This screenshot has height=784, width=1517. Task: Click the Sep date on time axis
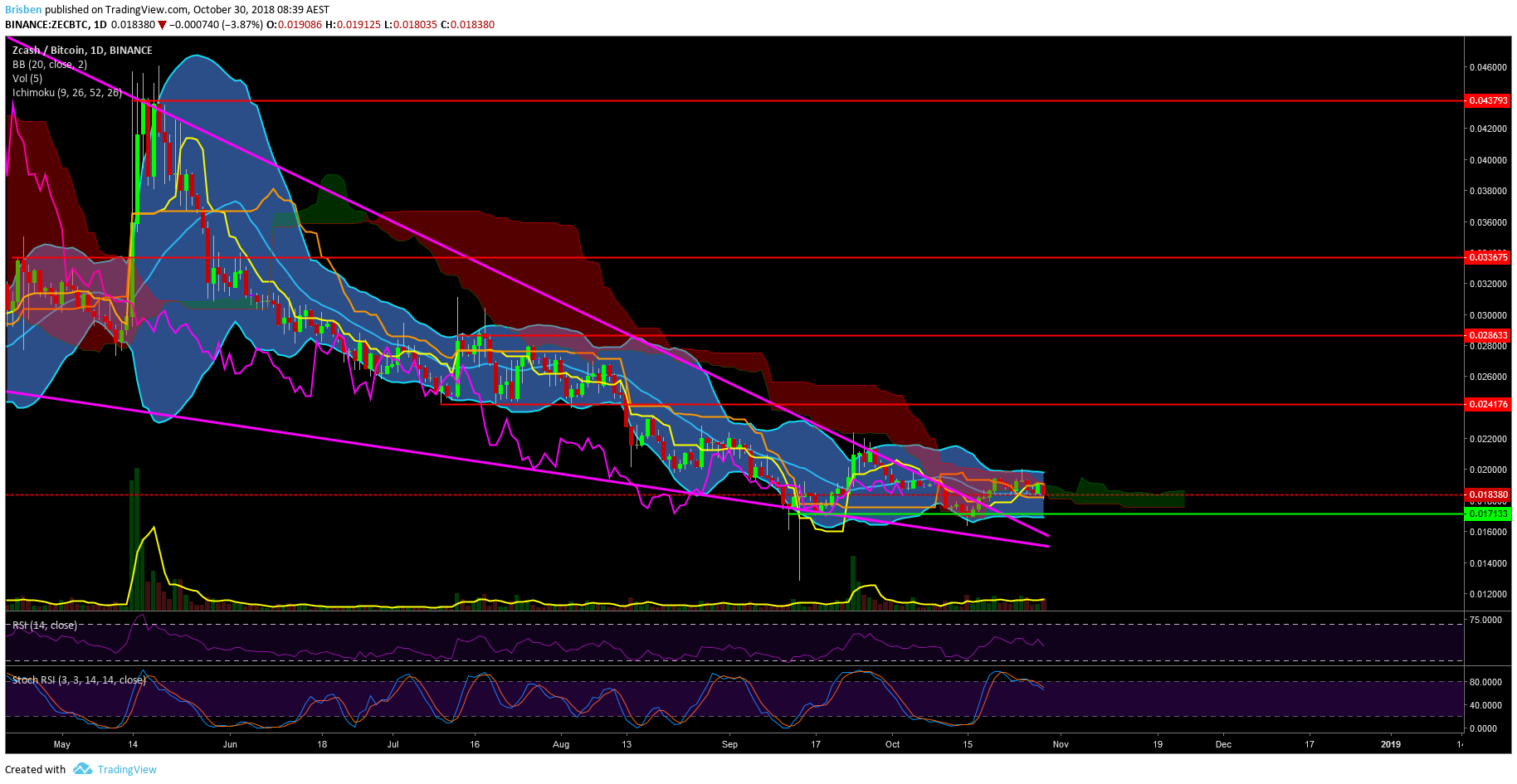(x=729, y=744)
